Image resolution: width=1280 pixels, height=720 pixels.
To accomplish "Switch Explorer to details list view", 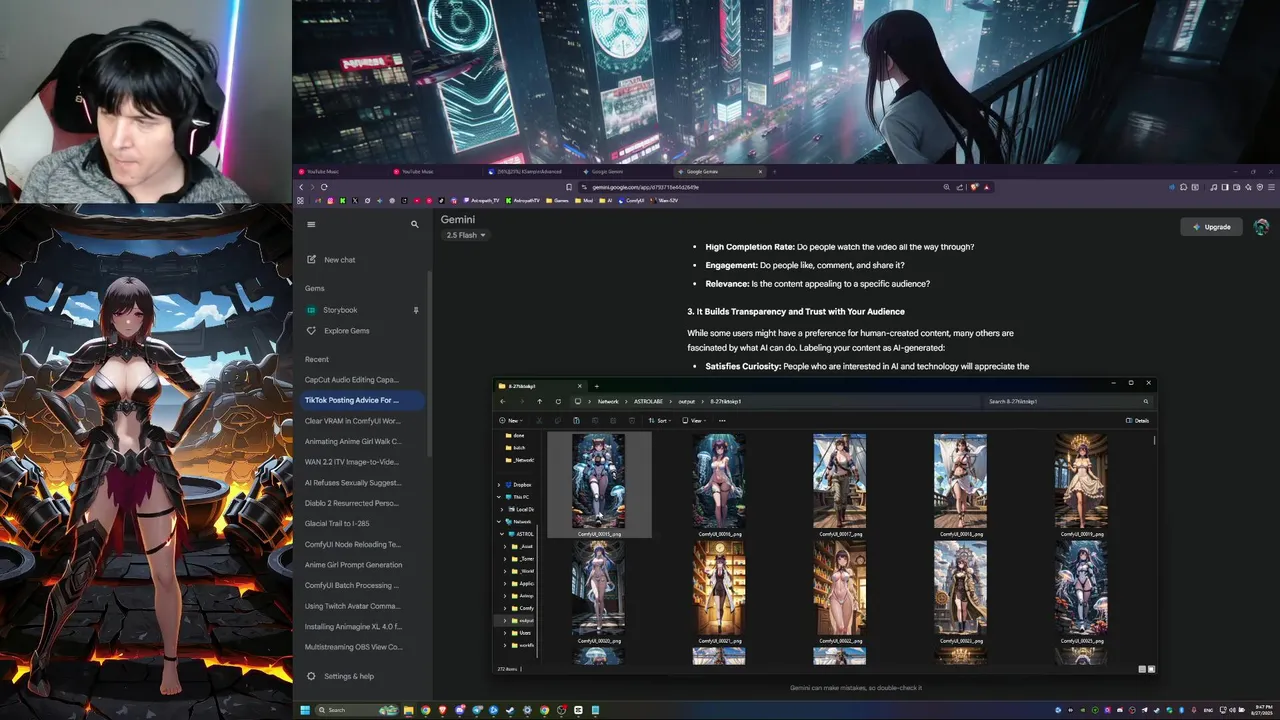I will [1142, 669].
